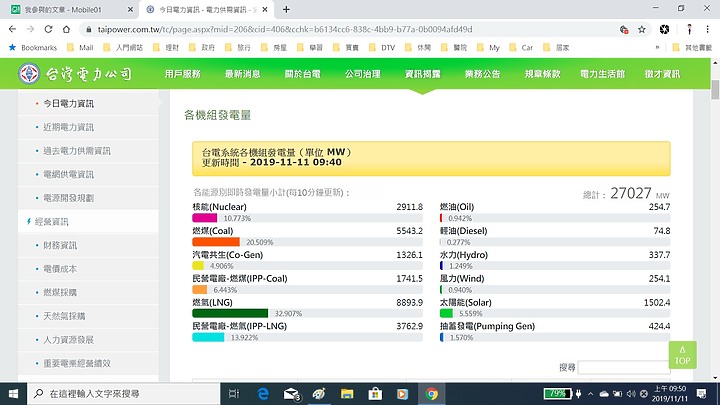
Task: Open Chrome from the Windows taskbar
Action: coord(432,394)
